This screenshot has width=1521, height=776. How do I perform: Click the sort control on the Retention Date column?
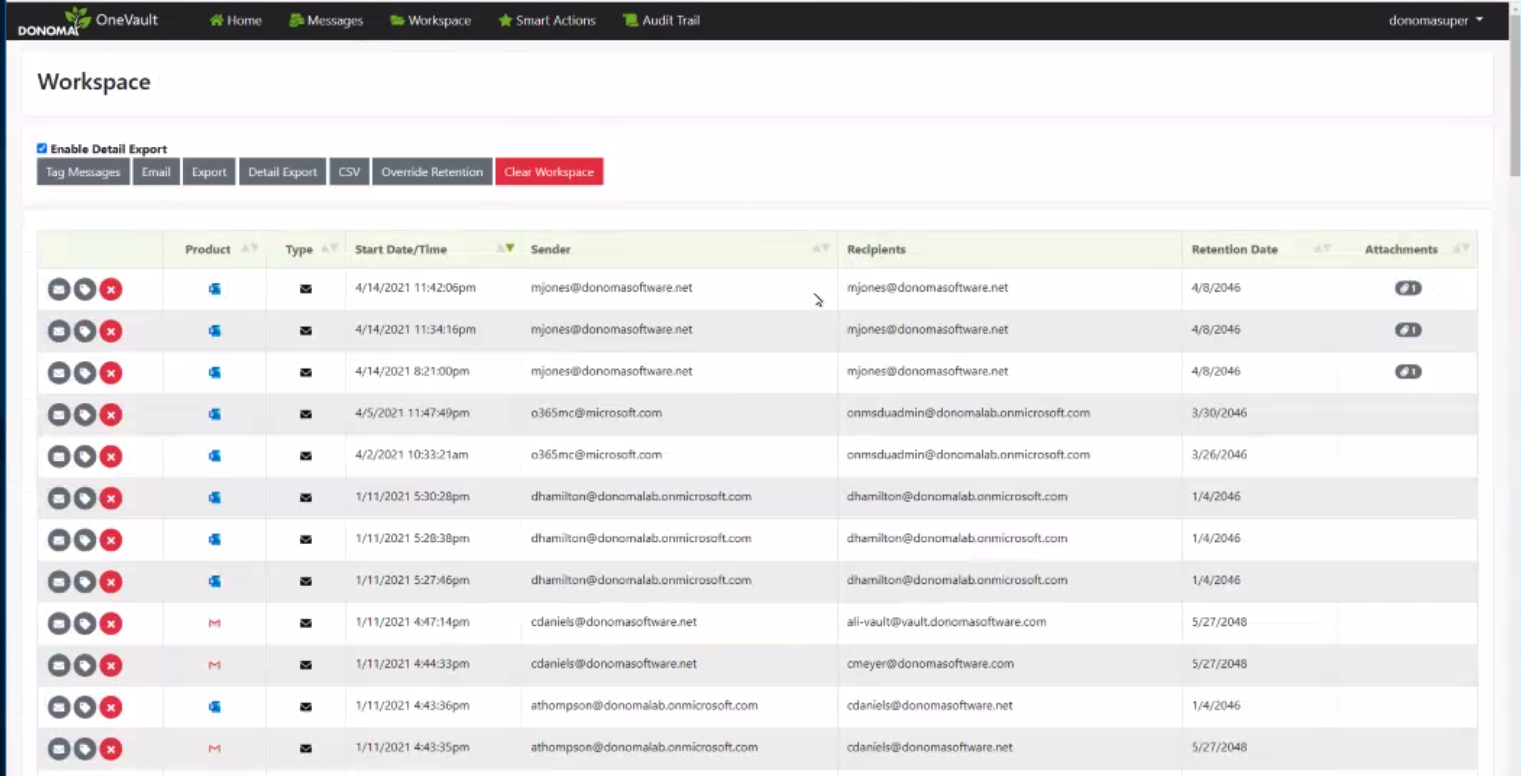pyautogui.click(x=1319, y=248)
